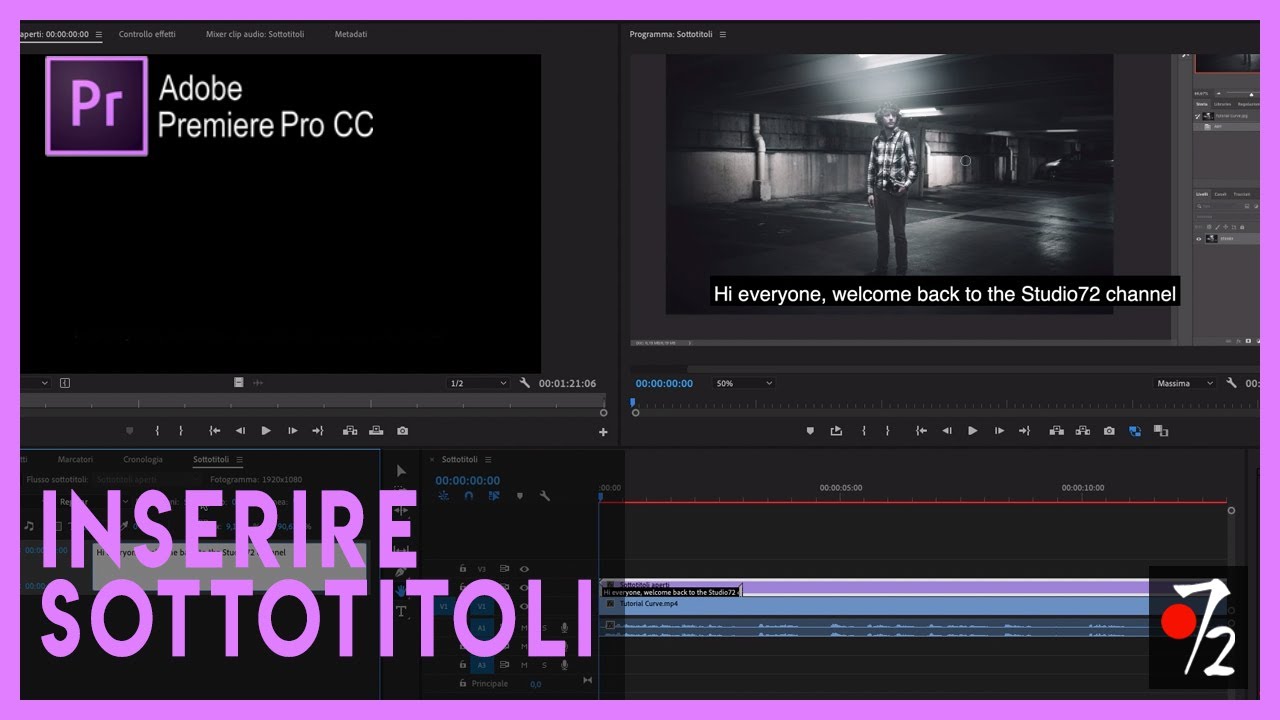Mark Out in the Source monitor
This screenshot has height=720, width=1280.
181,431
